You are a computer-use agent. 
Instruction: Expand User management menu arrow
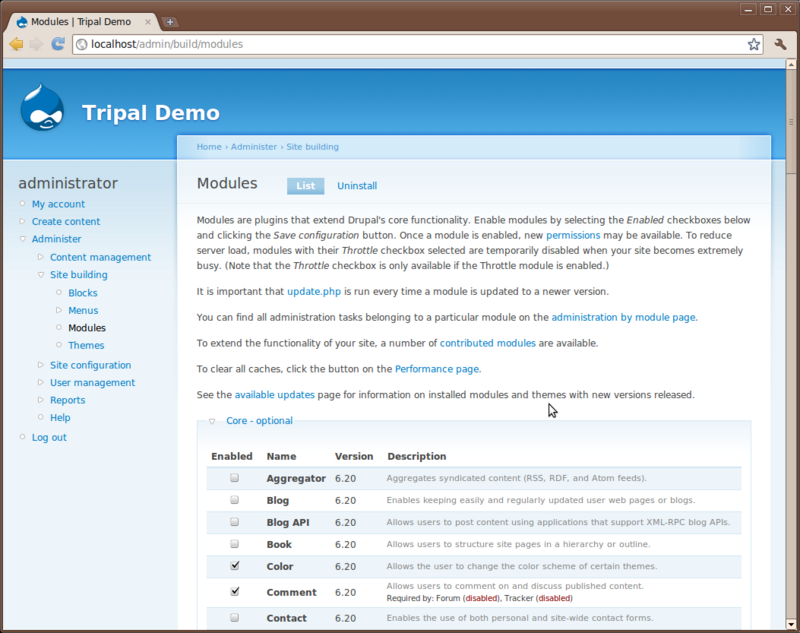(41, 382)
